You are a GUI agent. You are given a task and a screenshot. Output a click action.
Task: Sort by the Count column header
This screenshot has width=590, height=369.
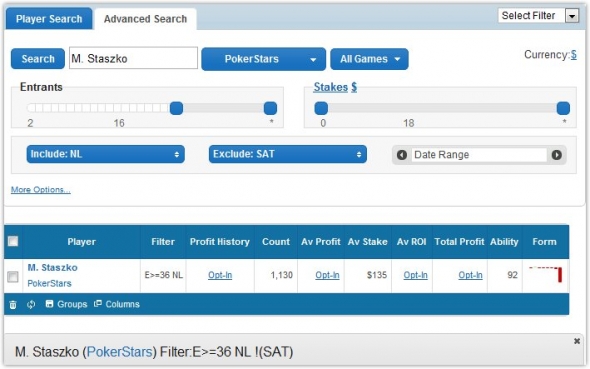tap(276, 242)
